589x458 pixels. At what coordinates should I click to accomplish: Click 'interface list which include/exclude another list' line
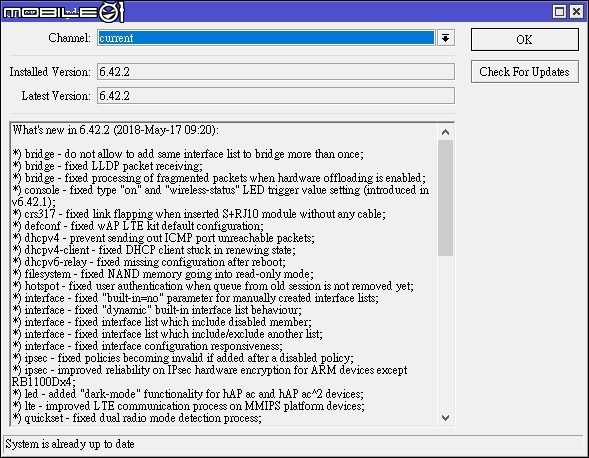(167, 334)
